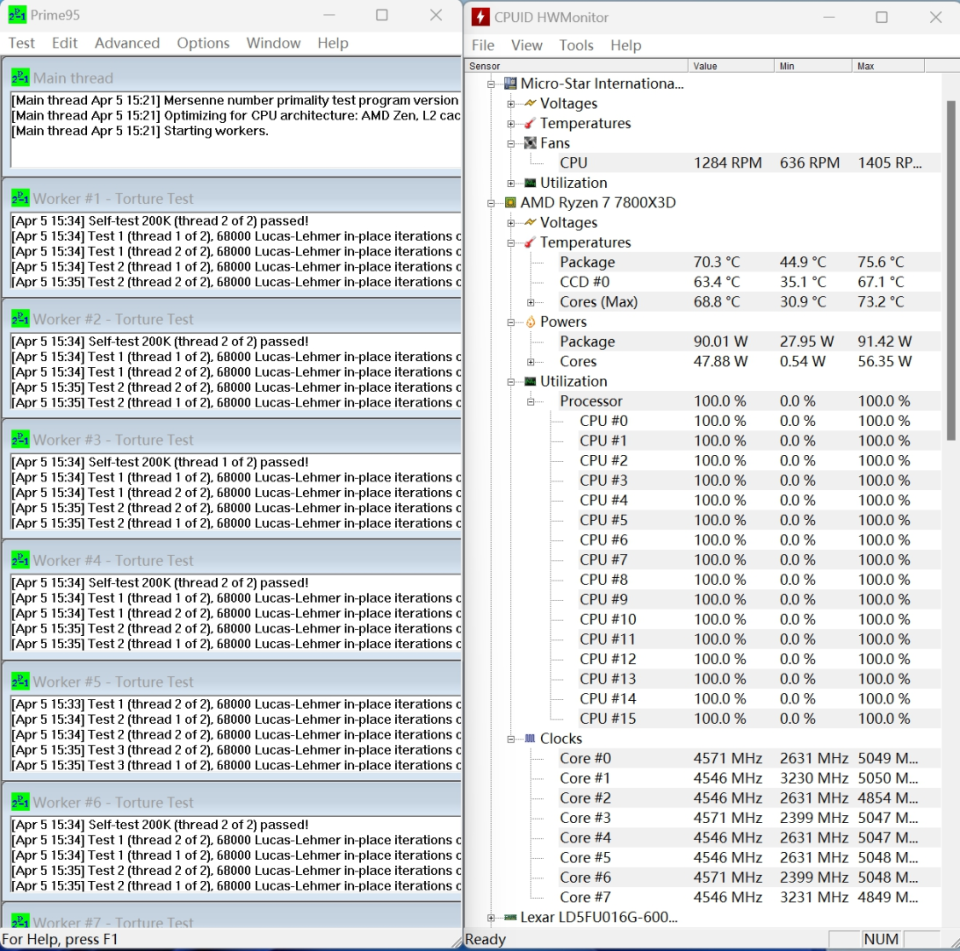Image resolution: width=960 pixels, height=951 pixels.
Task: Expand the Cores (Max) temperature entry
Action: [531, 302]
